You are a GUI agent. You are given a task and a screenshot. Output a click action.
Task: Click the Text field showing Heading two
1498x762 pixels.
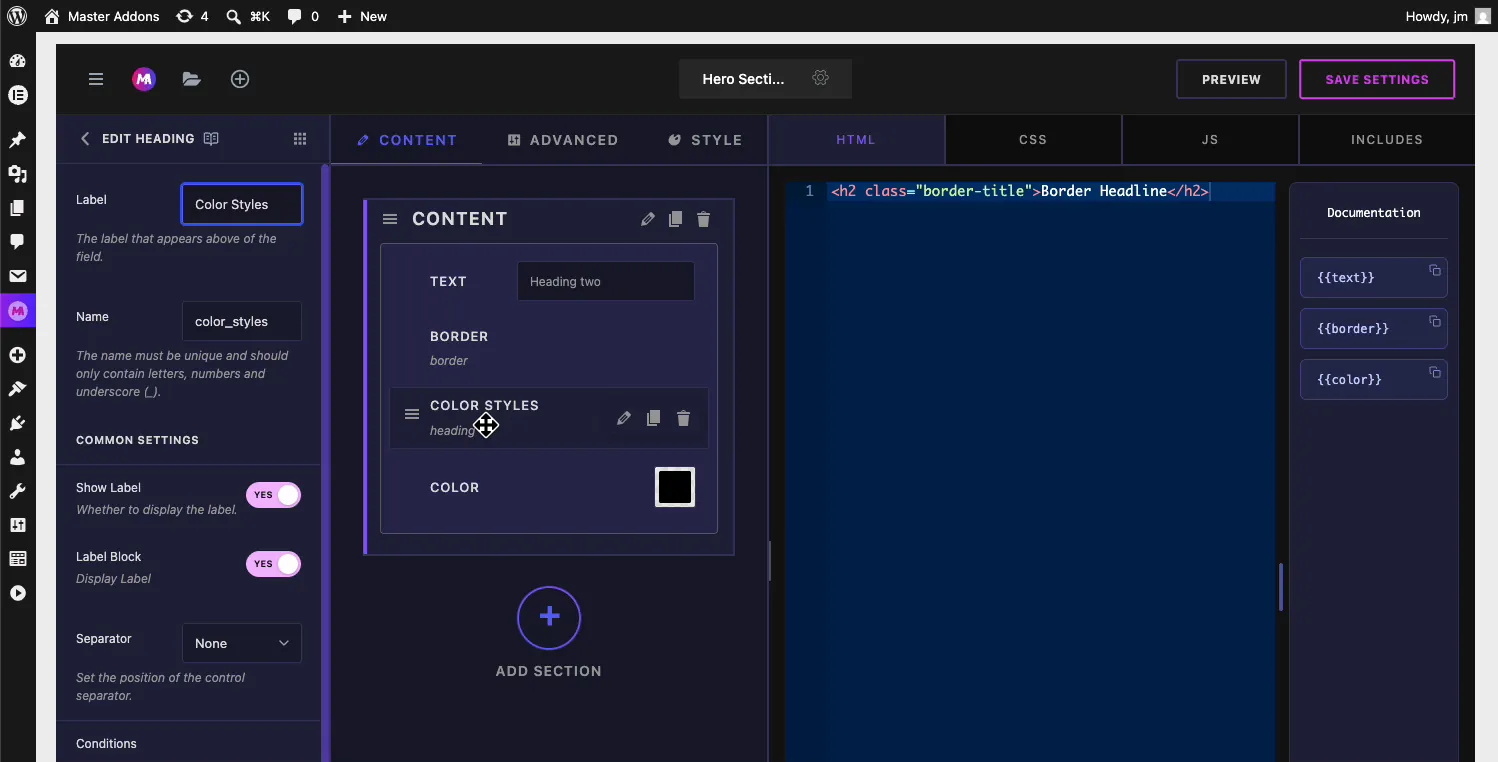[x=606, y=281]
